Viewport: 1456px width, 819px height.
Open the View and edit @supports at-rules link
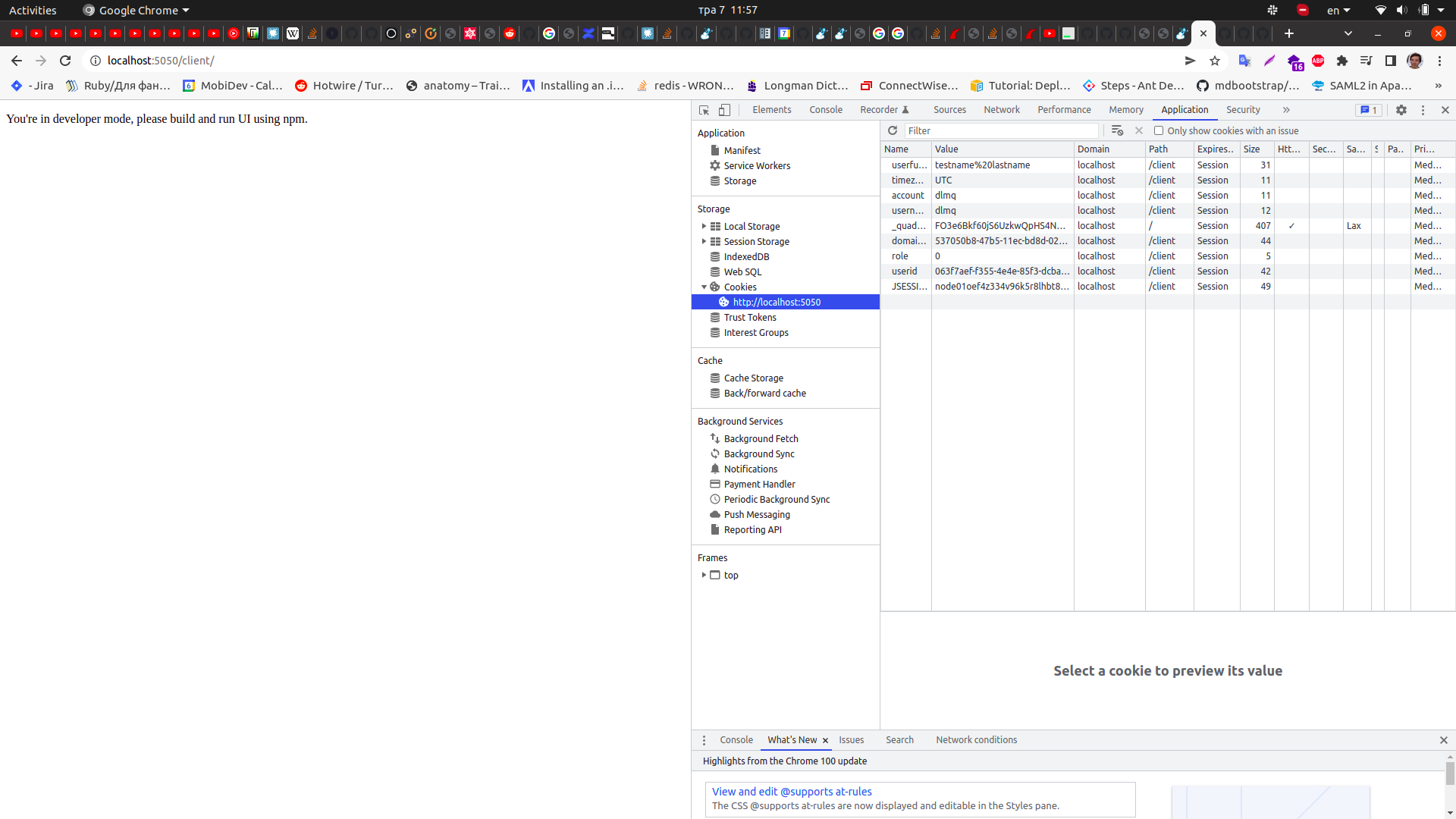coord(792,792)
